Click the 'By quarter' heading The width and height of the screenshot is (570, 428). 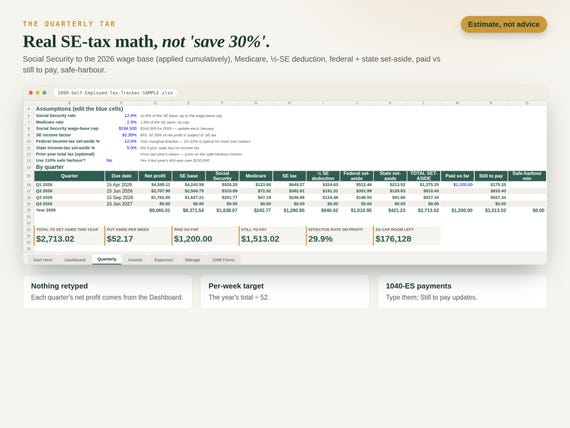(49, 167)
